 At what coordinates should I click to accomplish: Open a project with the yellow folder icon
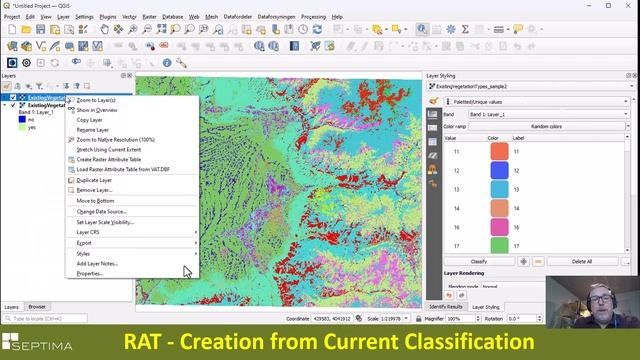26,29
